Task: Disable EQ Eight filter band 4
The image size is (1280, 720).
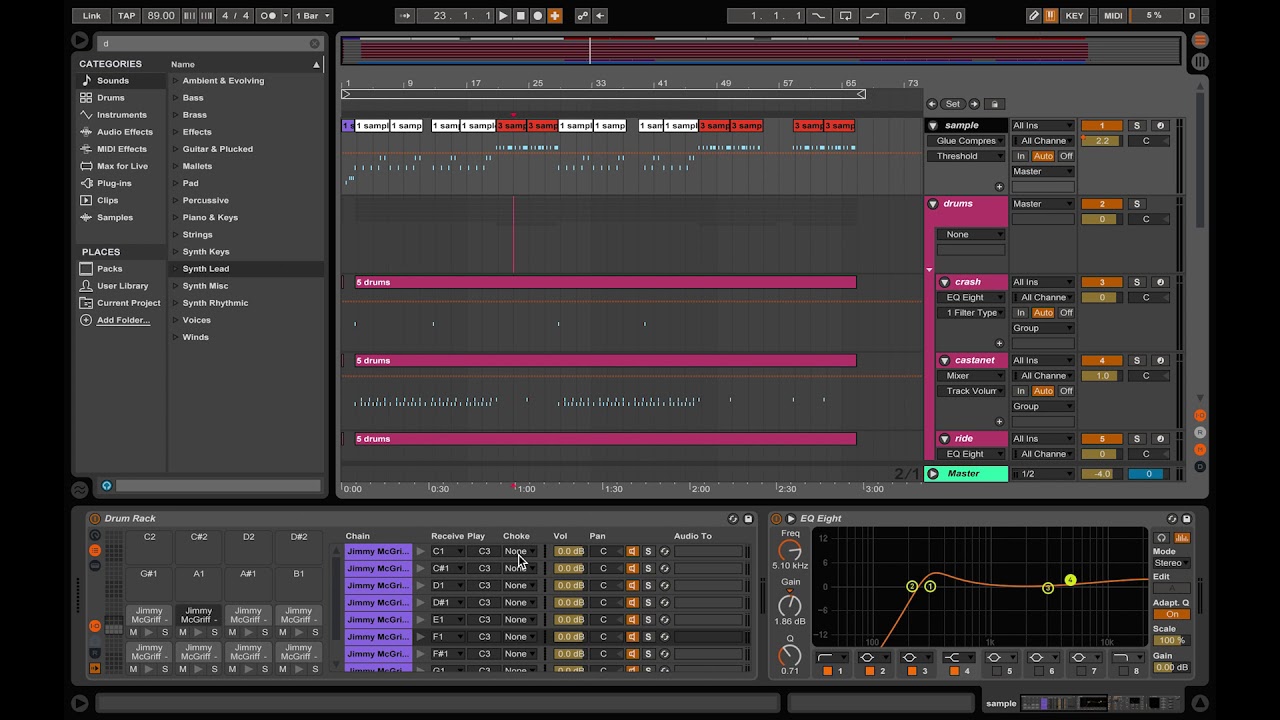Action: pos(954,671)
